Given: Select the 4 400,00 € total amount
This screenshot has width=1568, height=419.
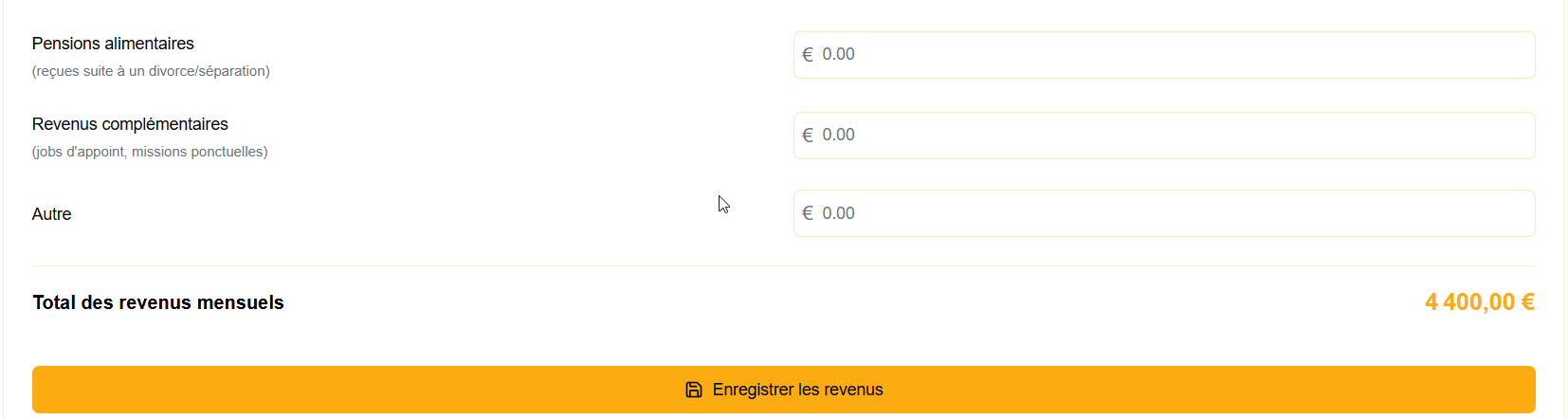Looking at the screenshot, I should click(x=1480, y=302).
